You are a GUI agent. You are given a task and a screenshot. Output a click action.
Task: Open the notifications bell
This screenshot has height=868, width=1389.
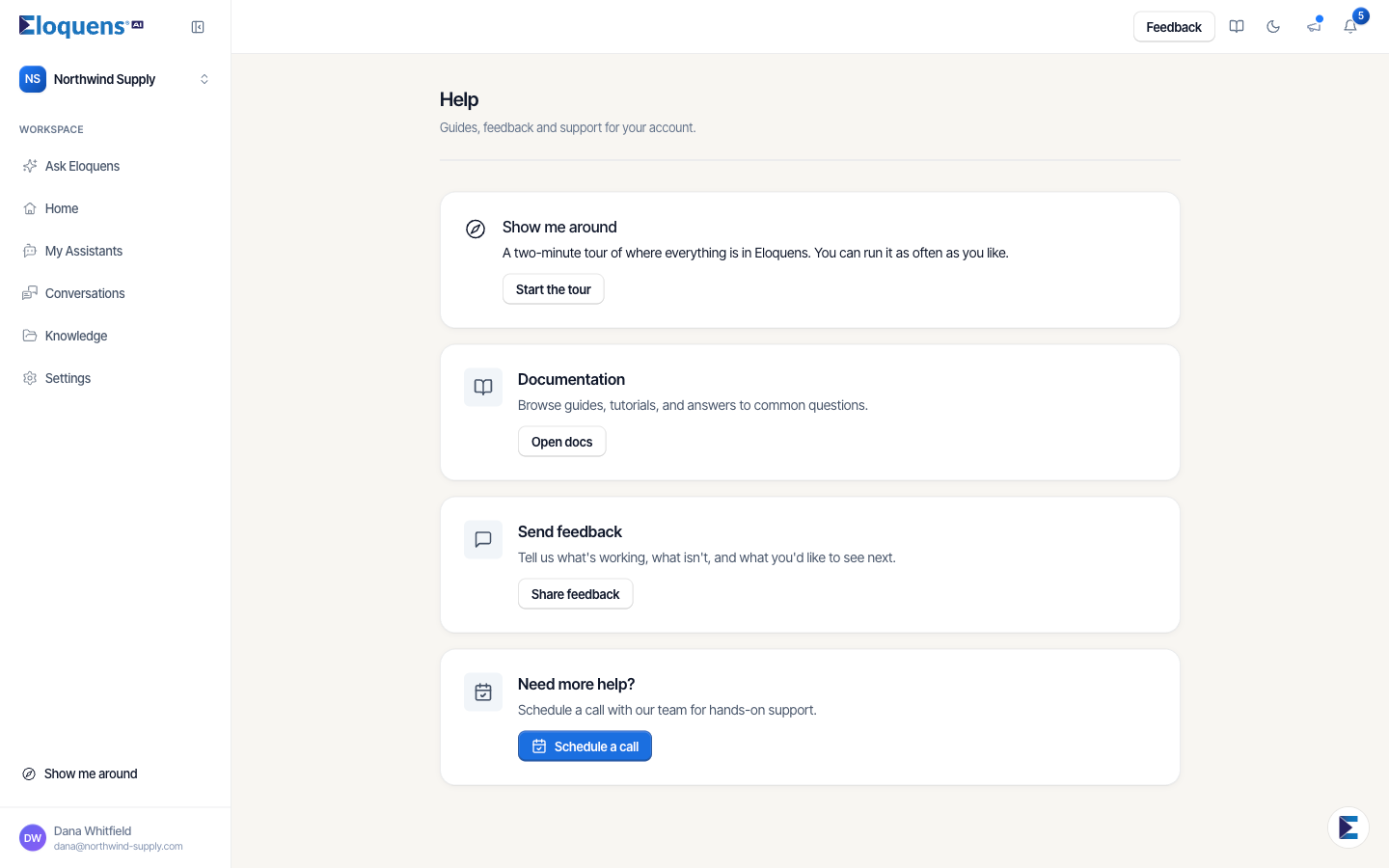(x=1350, y=27)
